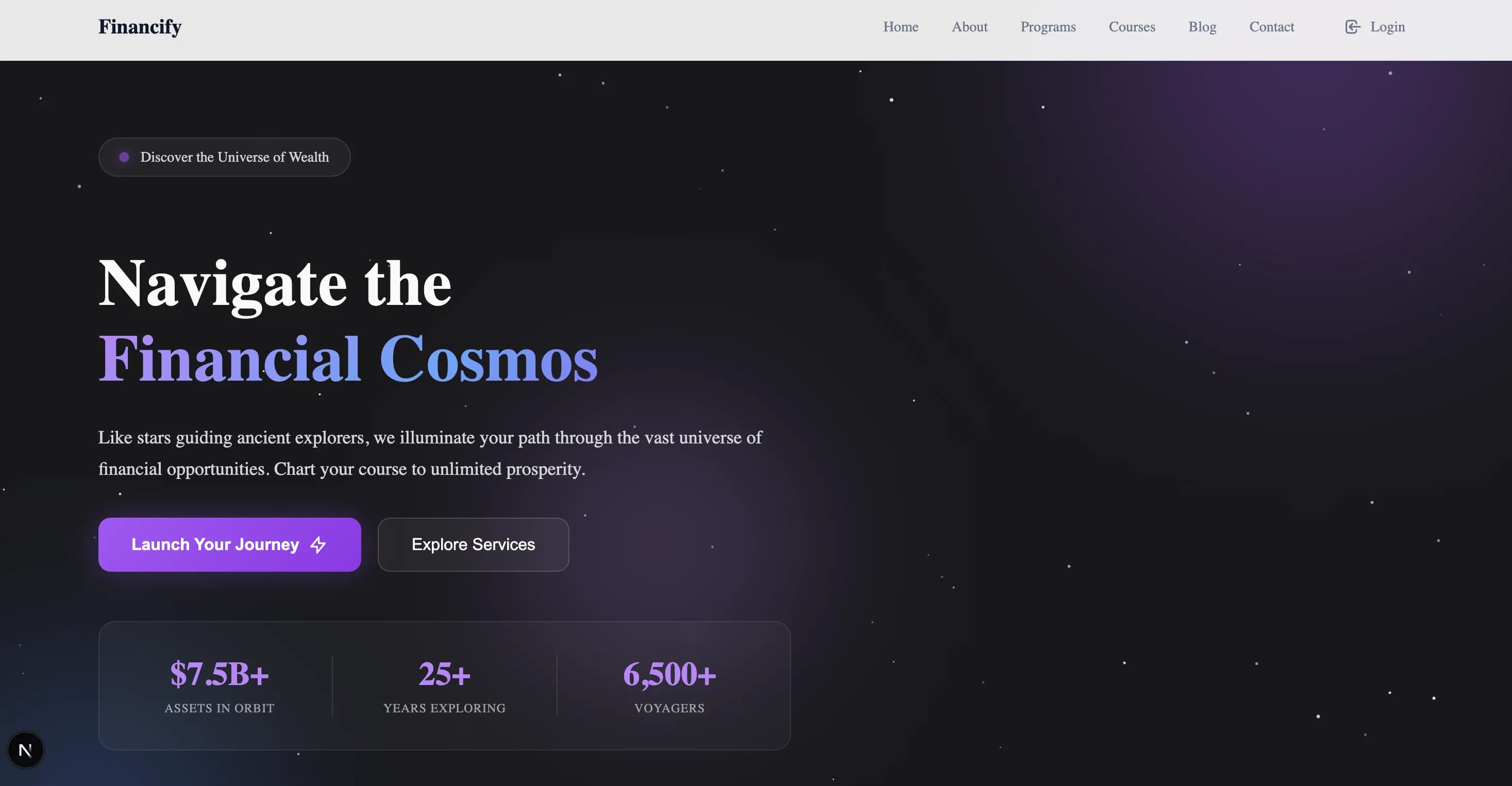Navigate to Programs
Screen dimensions: 1512x786
point(1048,27)
